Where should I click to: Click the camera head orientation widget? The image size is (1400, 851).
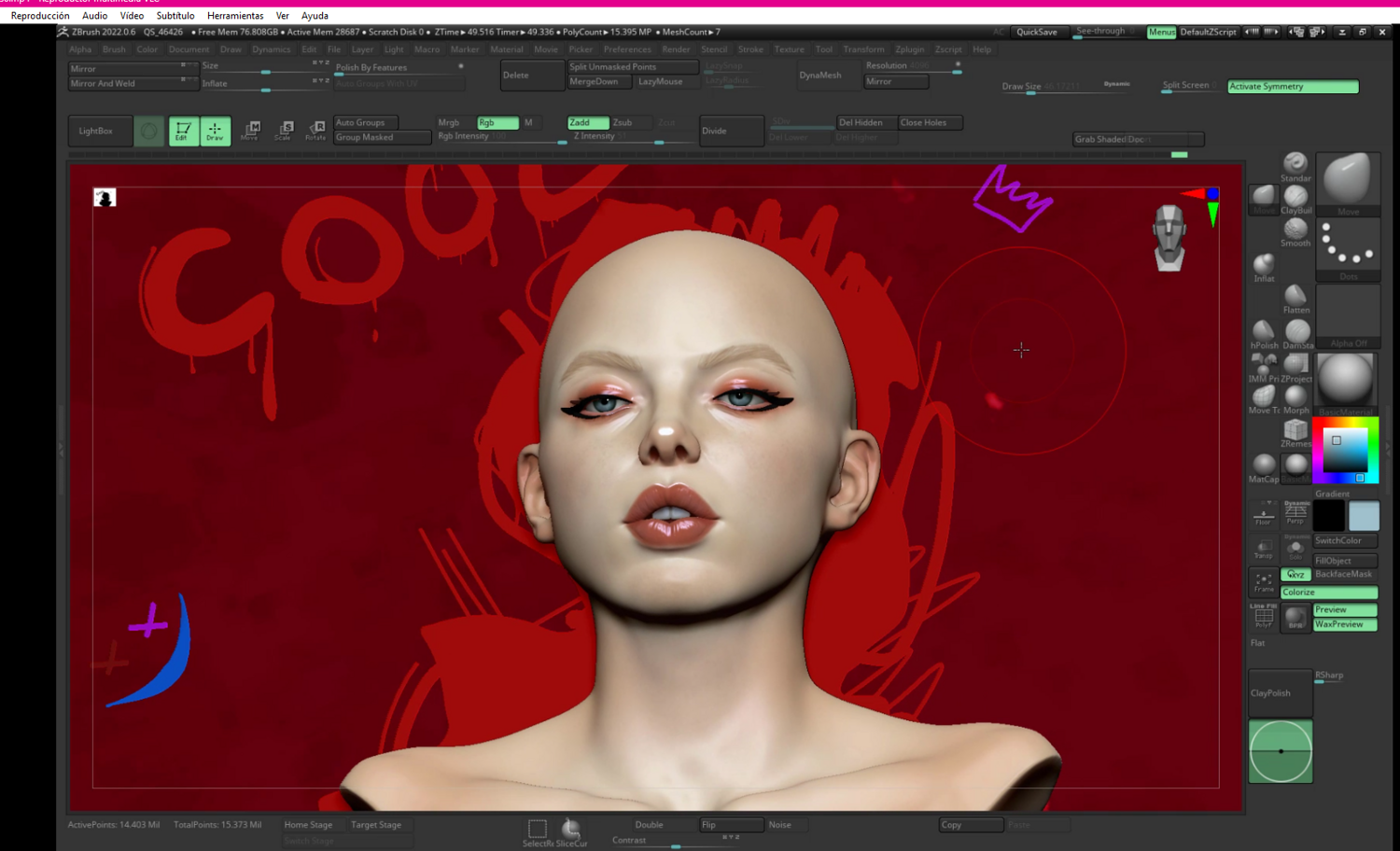point(1169,237)
